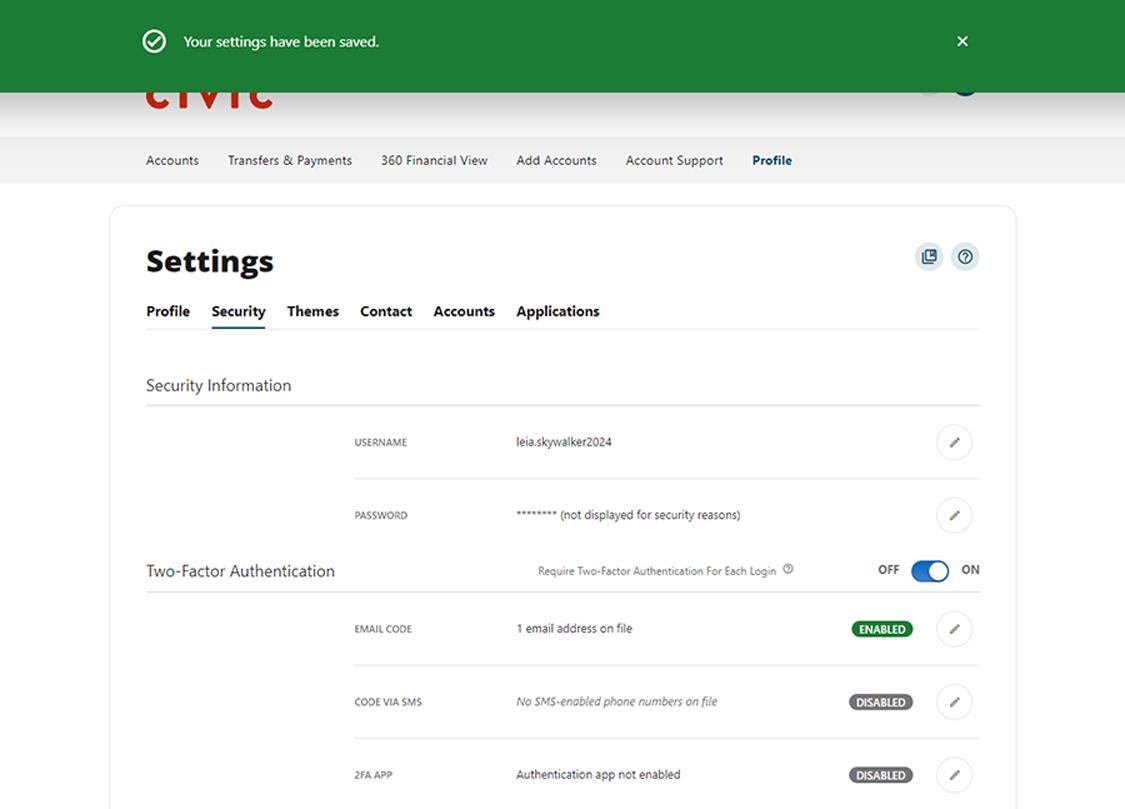Switch to the Profile settings tab
This screenshot has height=809, width=1125.
pyautogui.click(x=168, y=311)
